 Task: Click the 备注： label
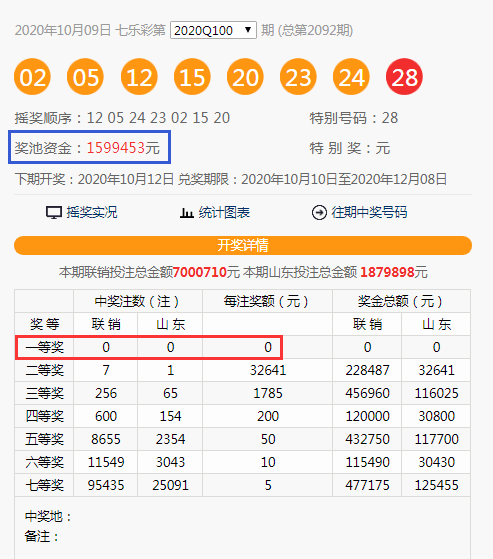click(x=41, y=536)
